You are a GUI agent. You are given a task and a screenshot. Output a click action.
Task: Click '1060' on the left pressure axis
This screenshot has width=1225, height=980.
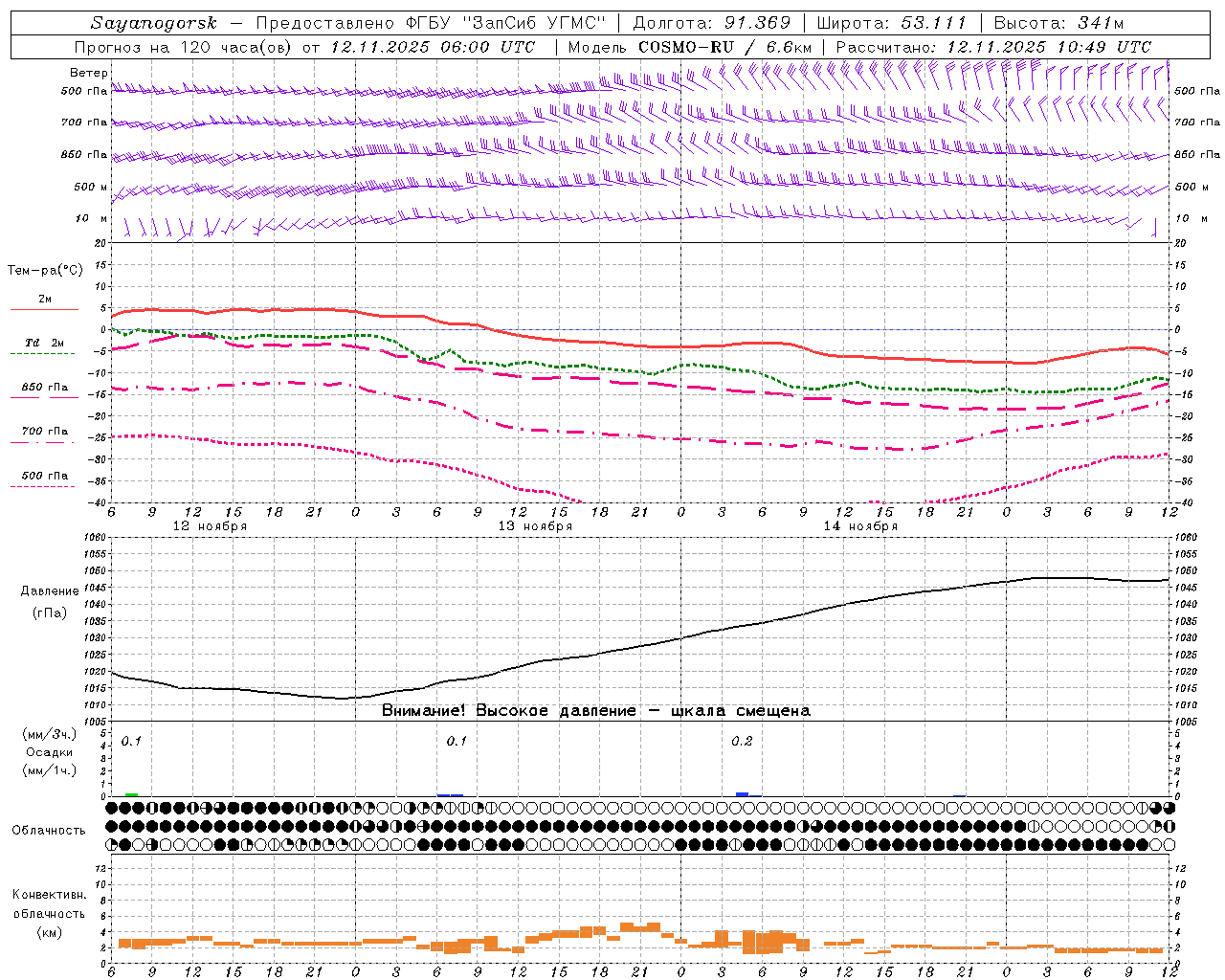[x=96, y=538]
